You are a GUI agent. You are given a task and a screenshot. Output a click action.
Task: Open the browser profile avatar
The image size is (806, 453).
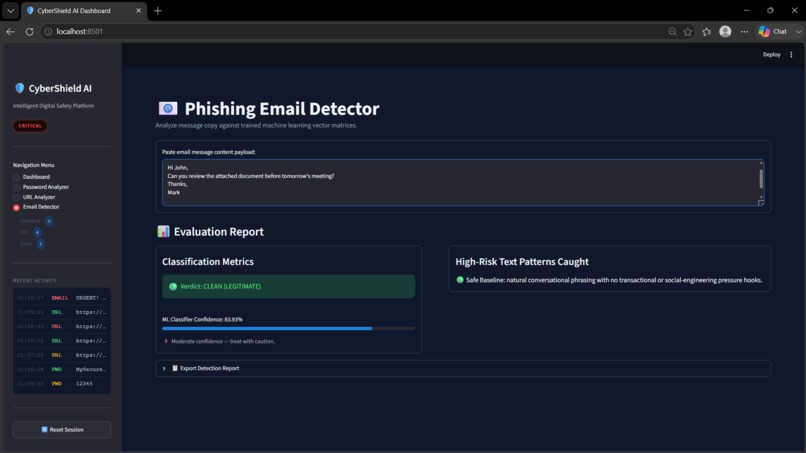click(x=725, y=31)
